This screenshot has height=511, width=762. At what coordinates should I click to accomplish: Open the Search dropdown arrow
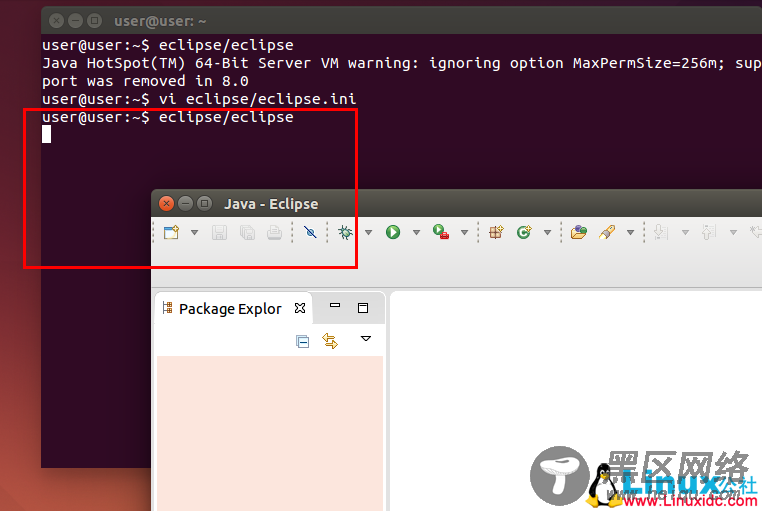click(630, 233)
